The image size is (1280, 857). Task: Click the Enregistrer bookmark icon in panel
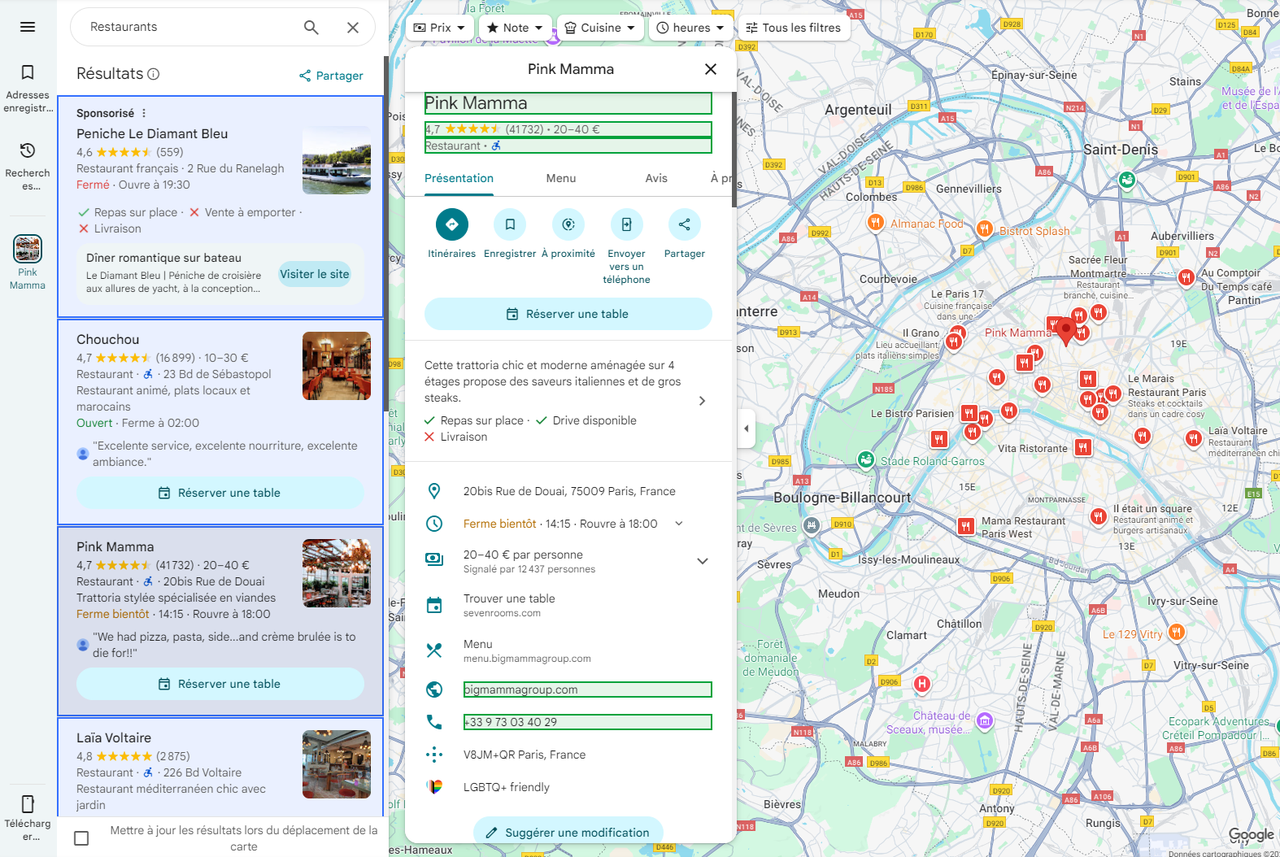[509, 225]
